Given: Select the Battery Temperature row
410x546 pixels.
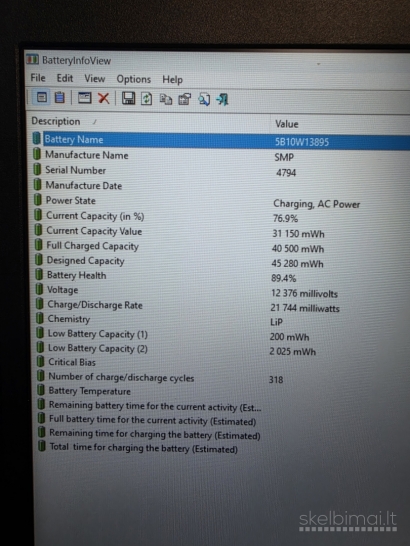Looking at the screenshot, I should pos(221,391).
